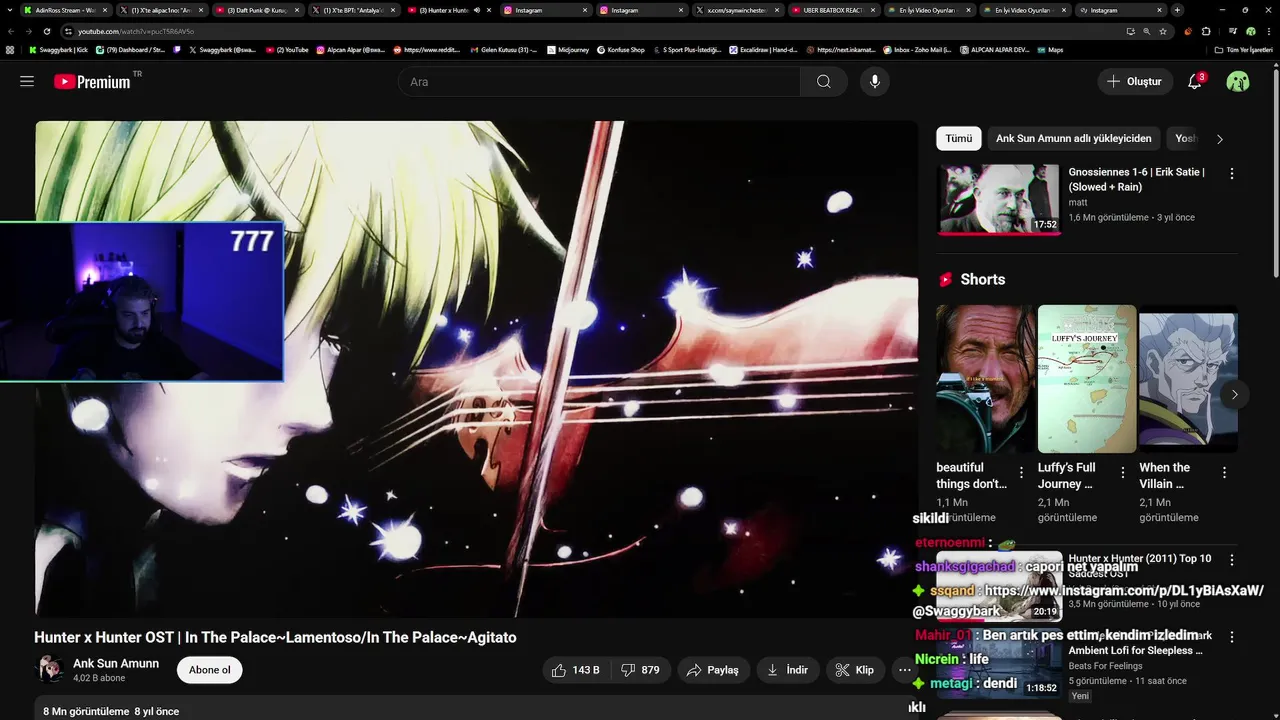Screen dimensions: 1280x720
Task: Click the install/cast icon in address bar
Action: [x=1131, y=31]
